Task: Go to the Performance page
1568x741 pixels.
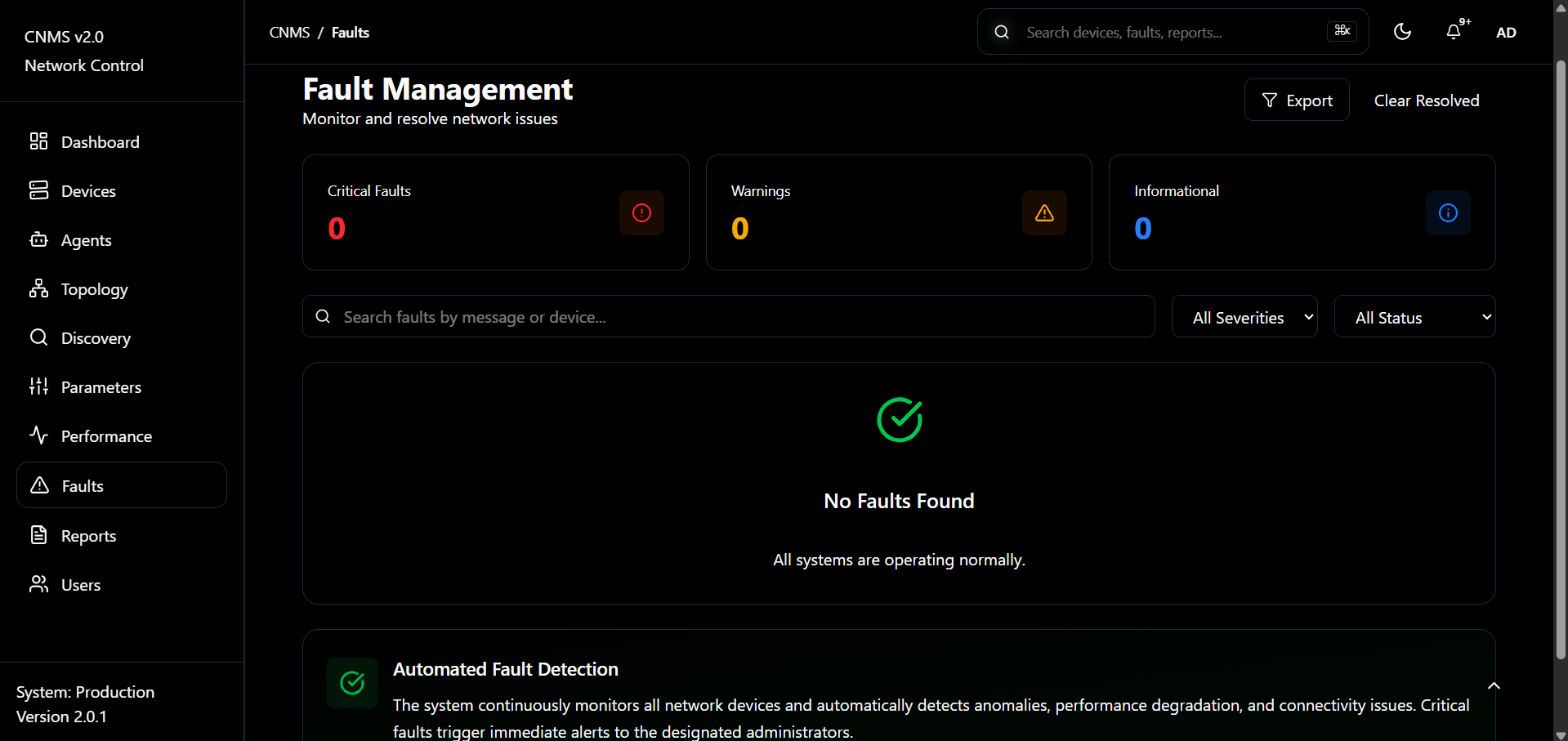Action: tap(106, 436)
